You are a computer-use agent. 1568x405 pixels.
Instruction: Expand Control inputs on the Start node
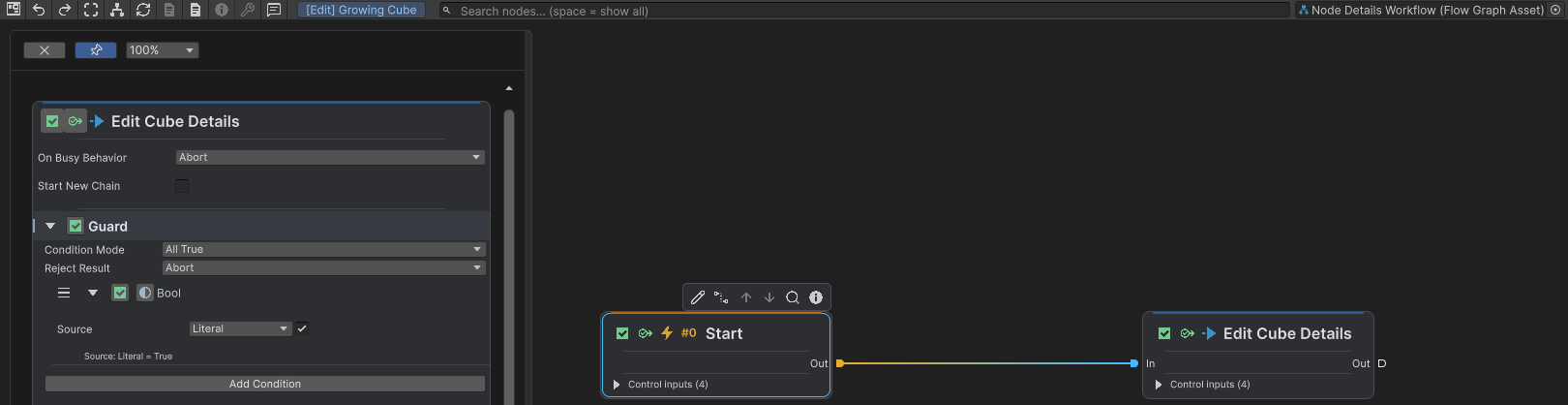pos(617,385)
